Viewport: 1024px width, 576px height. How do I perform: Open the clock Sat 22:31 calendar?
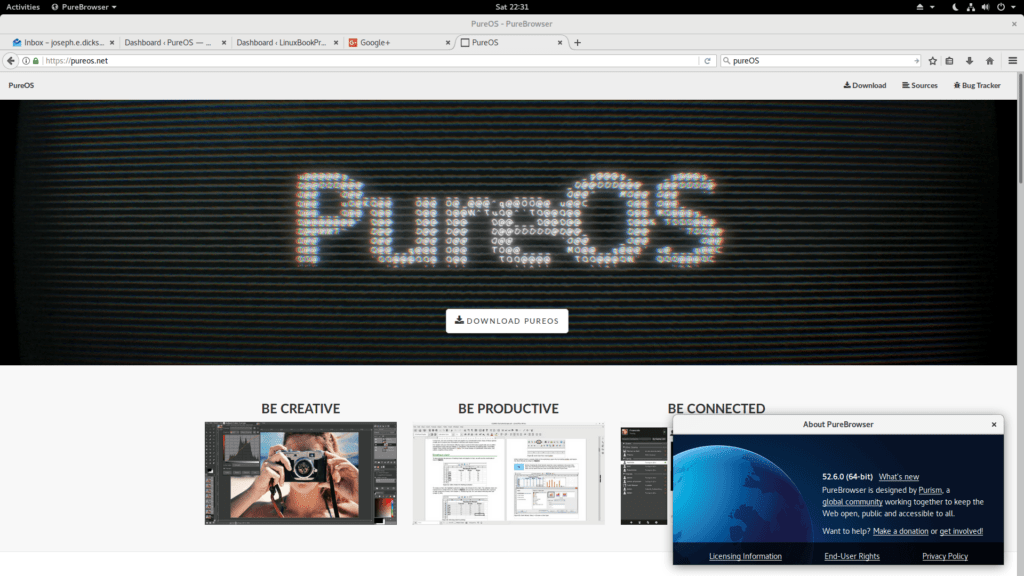pyautogui.click(x=512, y=7)
